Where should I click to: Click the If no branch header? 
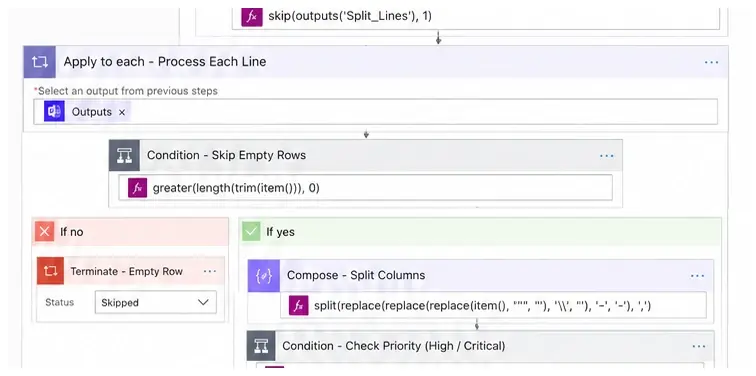point(130,232)
